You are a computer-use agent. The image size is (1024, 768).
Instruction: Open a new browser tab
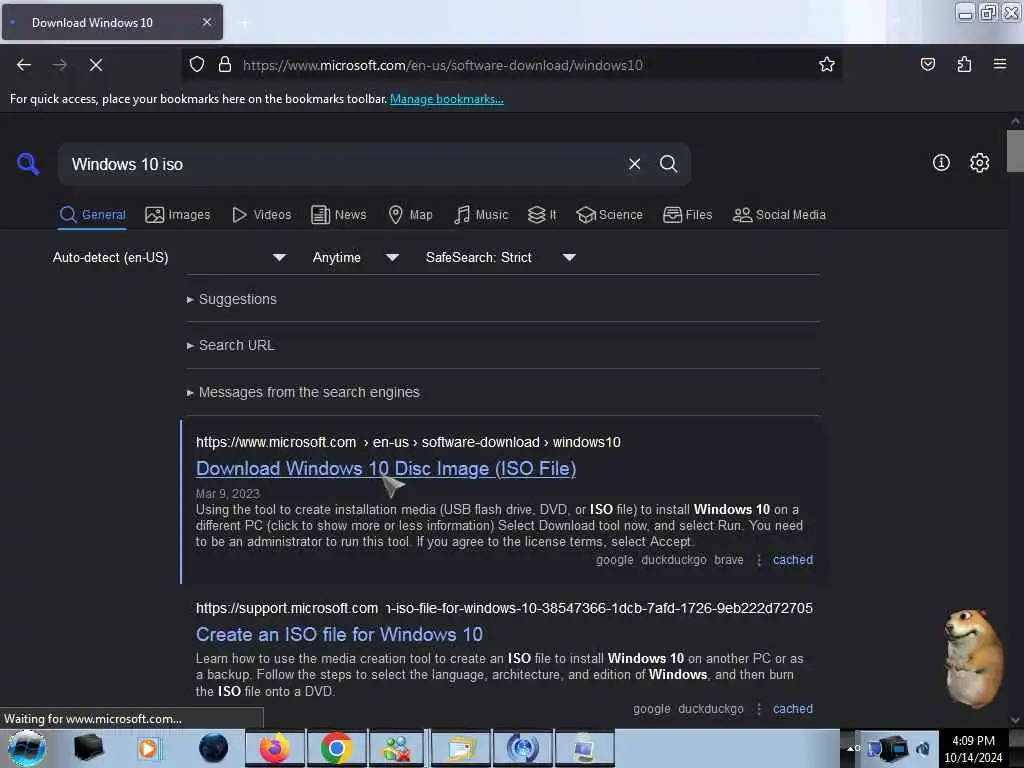click(x=245, y=22)
